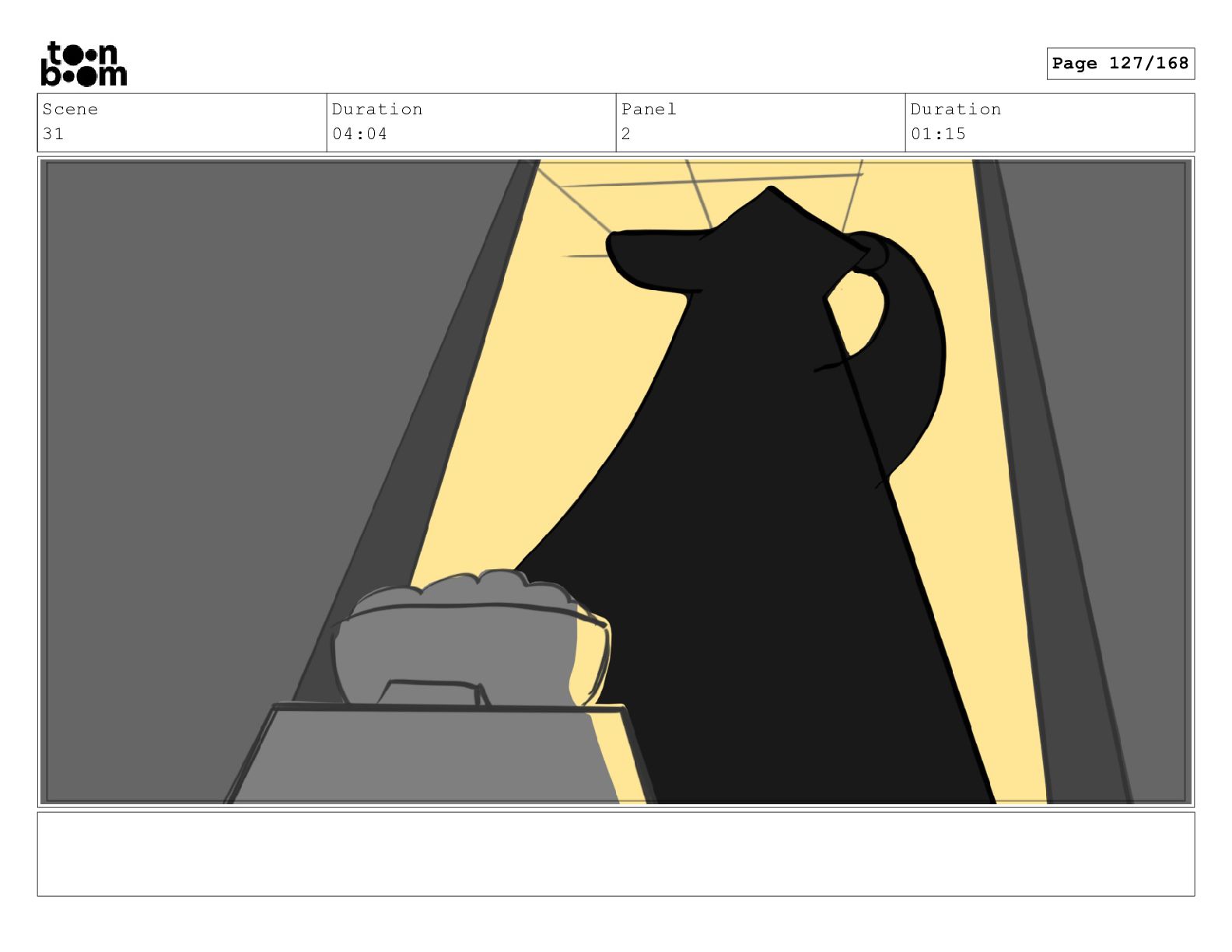Click the Duration label beside Scene

tap(377, 109)
